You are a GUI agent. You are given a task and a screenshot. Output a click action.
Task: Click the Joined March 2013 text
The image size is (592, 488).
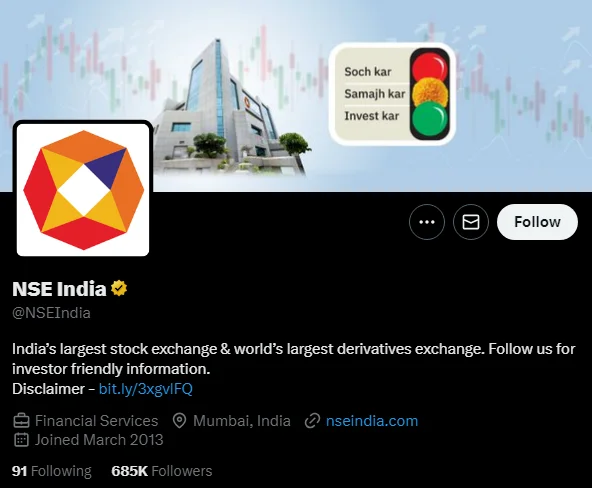click(x=99, y=440)
